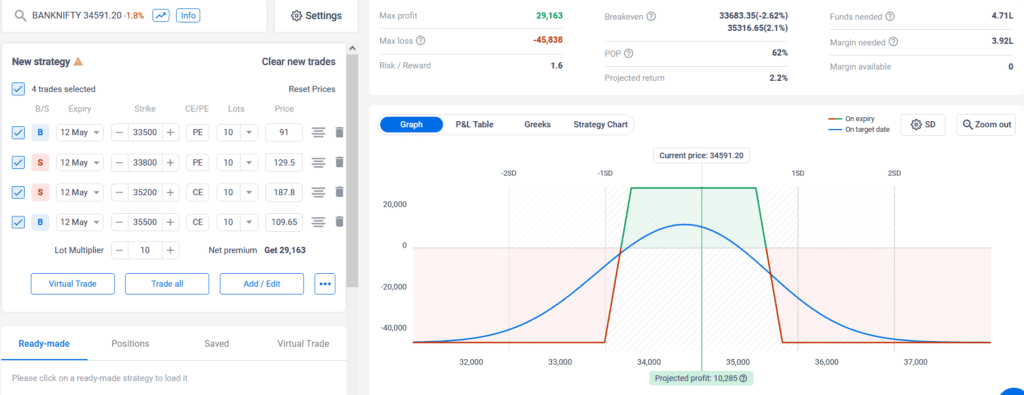Open the Virtual Trade tab below strategy panel

pyautogui.click(x=303, y=343)
